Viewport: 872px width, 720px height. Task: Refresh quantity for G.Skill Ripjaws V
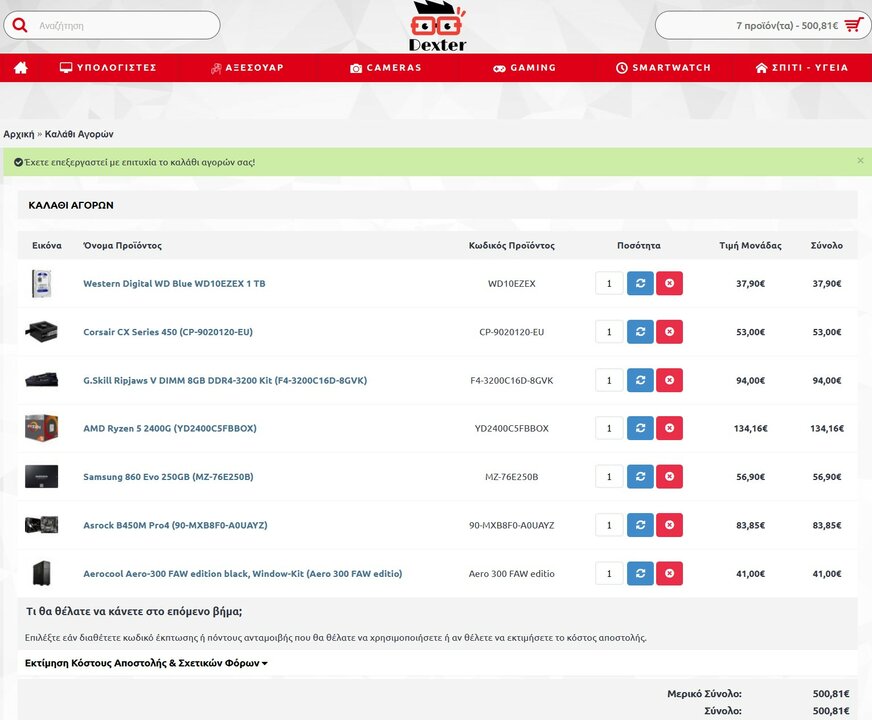(x=640, y=380)
